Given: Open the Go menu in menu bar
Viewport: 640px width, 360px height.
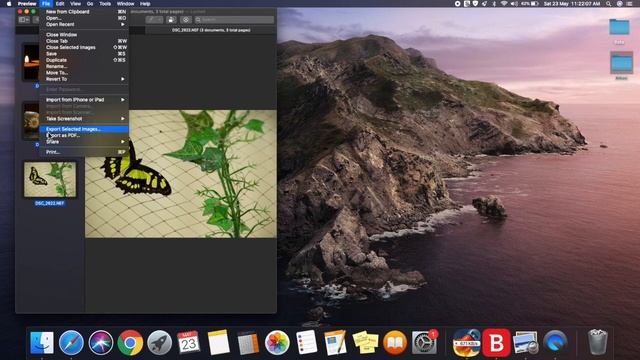Looking at the screenshot, I should [90, 4].
